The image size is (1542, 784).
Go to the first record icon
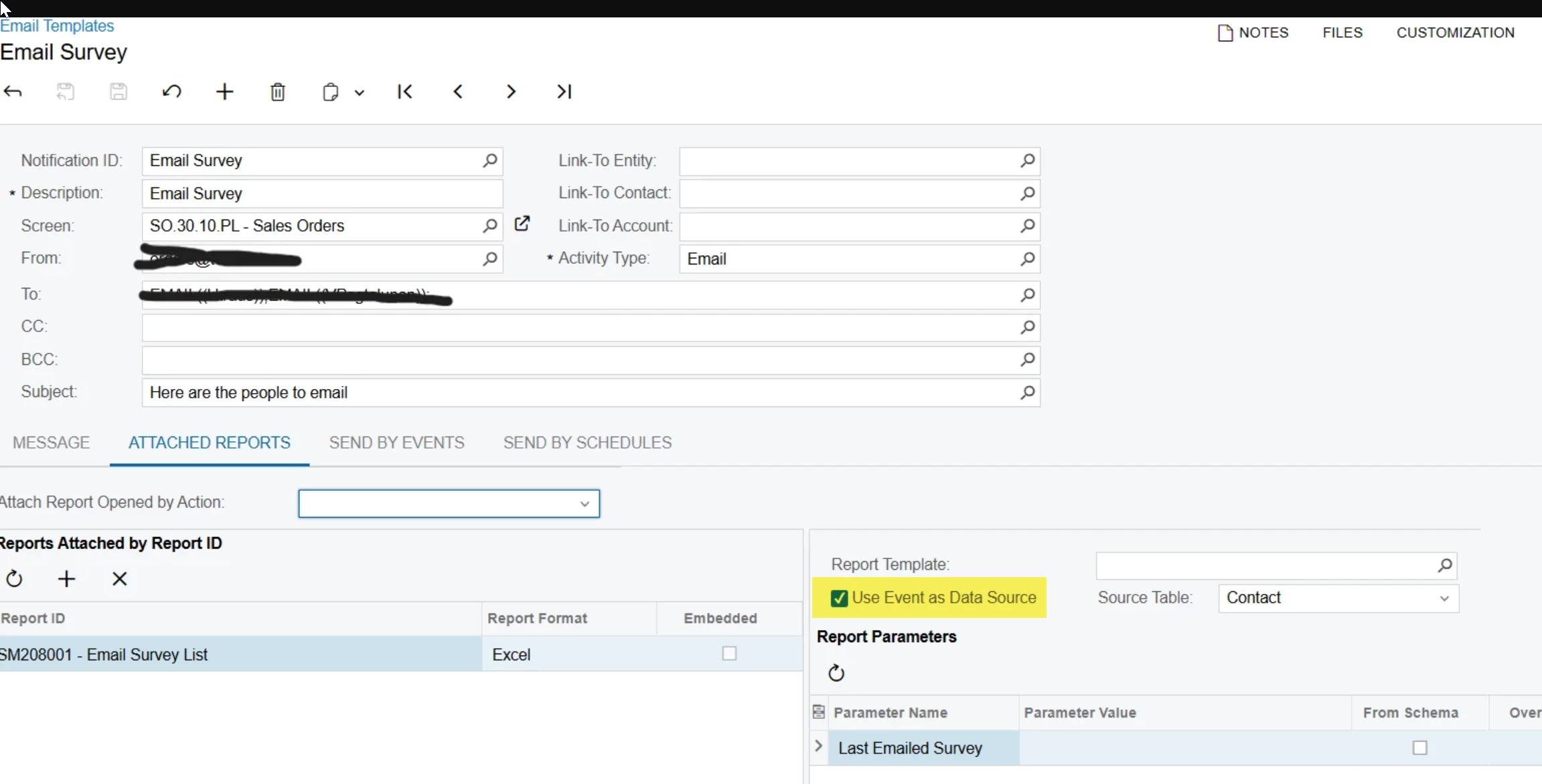coord(404,92)
